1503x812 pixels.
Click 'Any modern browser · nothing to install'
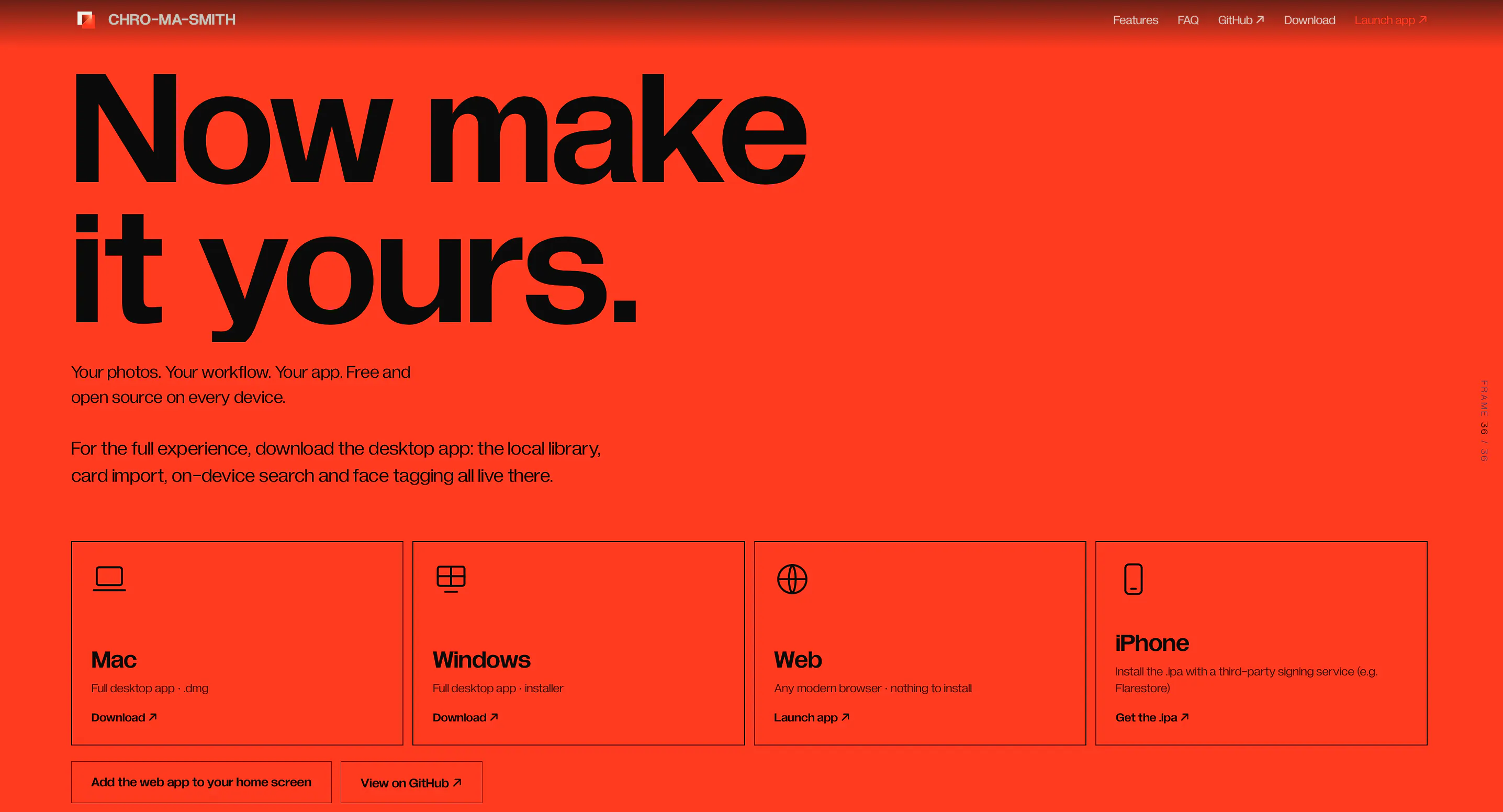click(872, 689)
